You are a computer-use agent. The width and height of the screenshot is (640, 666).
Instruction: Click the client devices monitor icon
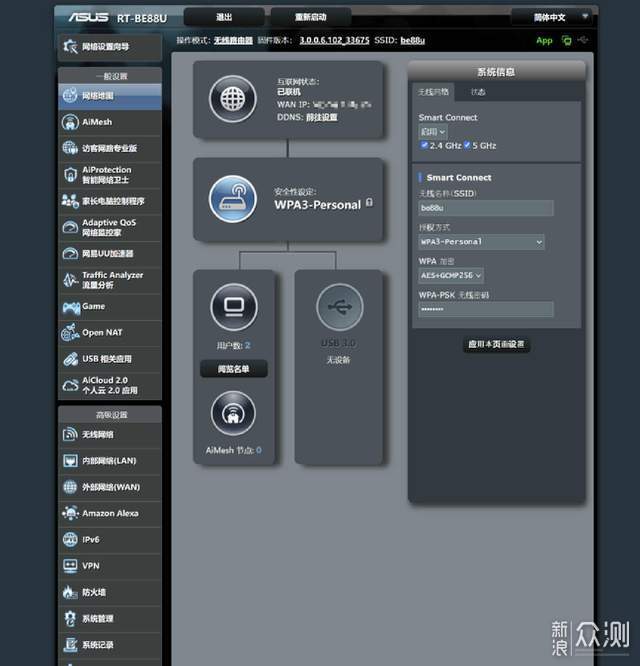coord(234,307)
